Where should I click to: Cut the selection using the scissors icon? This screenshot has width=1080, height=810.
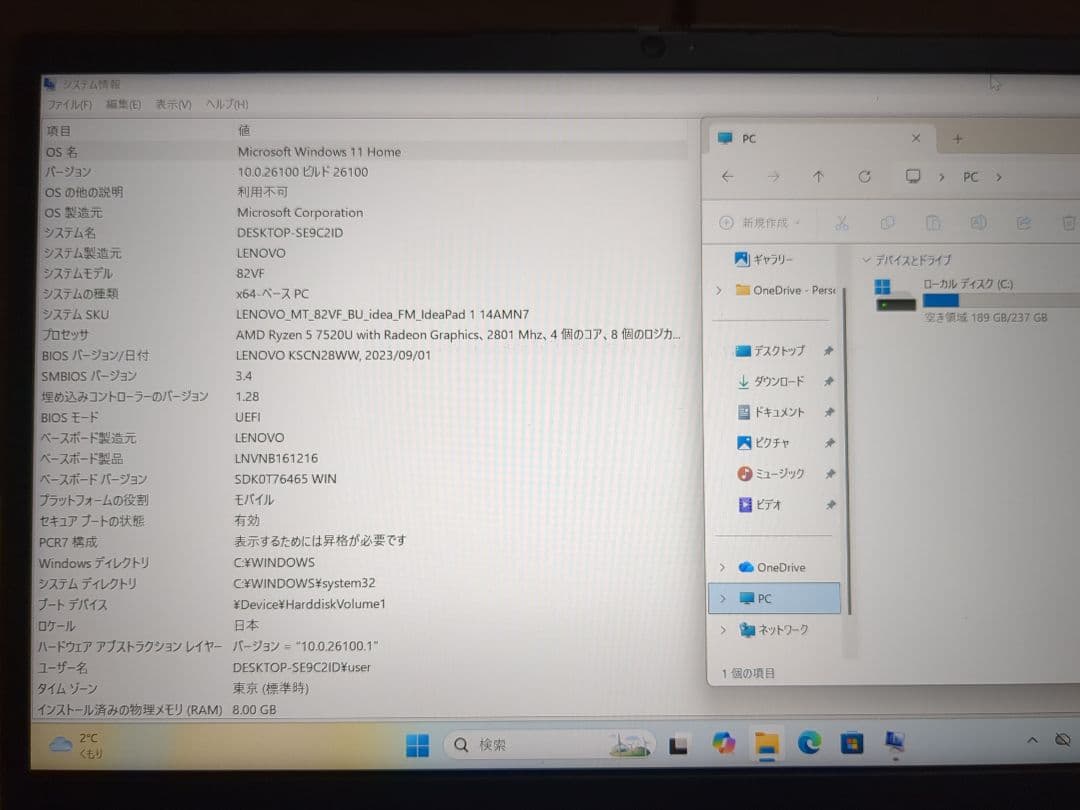click(x=843, y=222)
